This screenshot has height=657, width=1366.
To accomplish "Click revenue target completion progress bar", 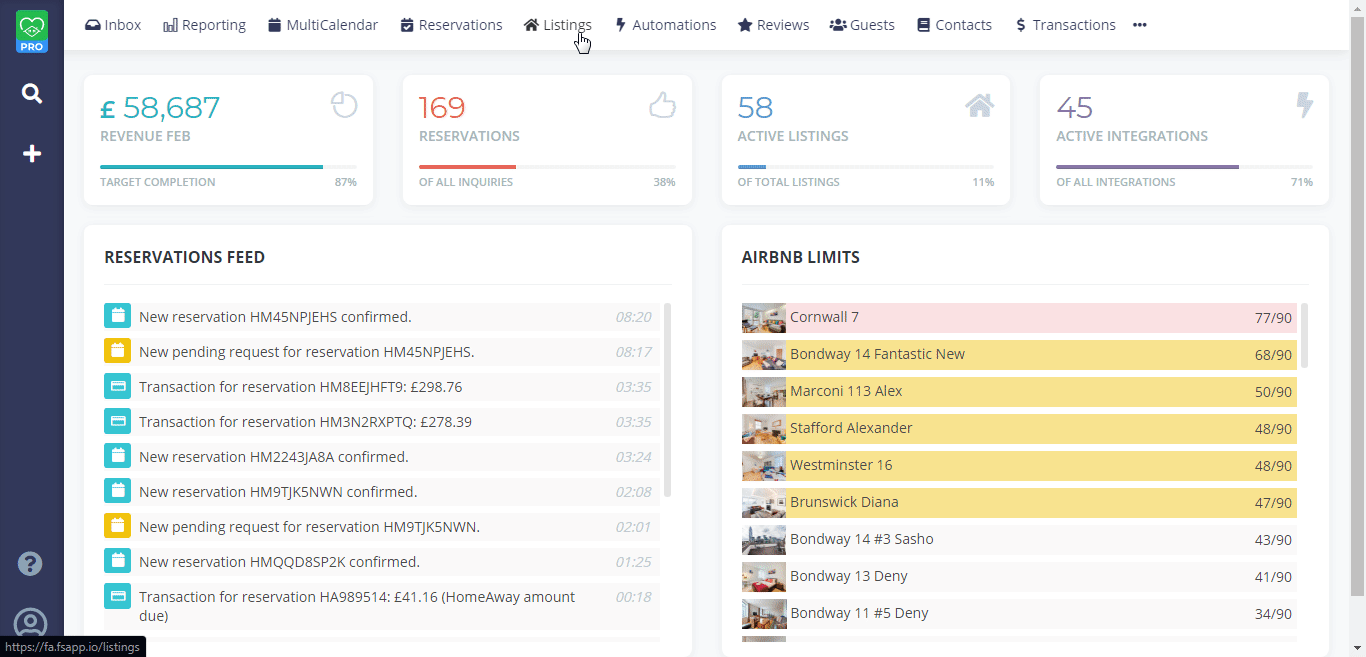I will coord(228,167).
